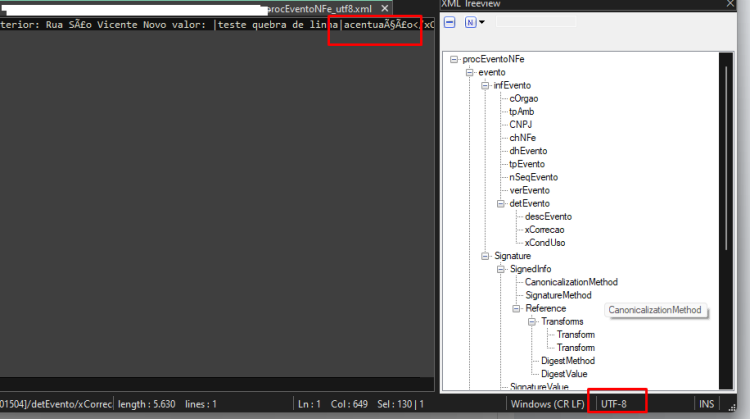Select the chNFe tree item

(x=522, y=138)
